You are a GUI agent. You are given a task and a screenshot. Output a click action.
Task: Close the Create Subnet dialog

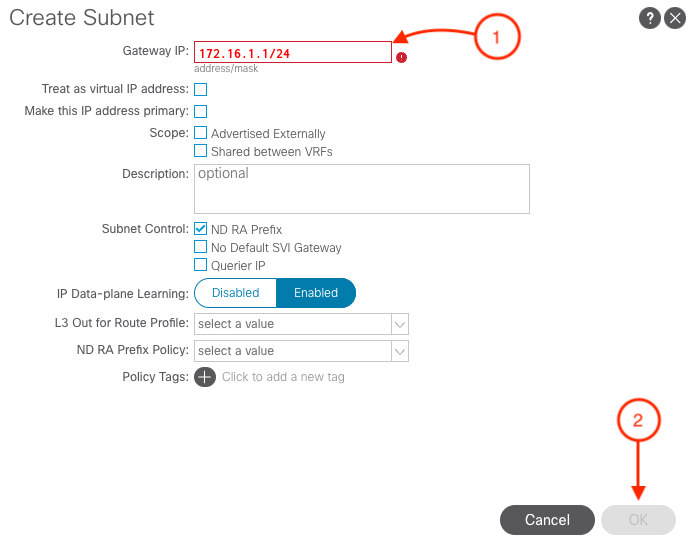tap(673, 17)
